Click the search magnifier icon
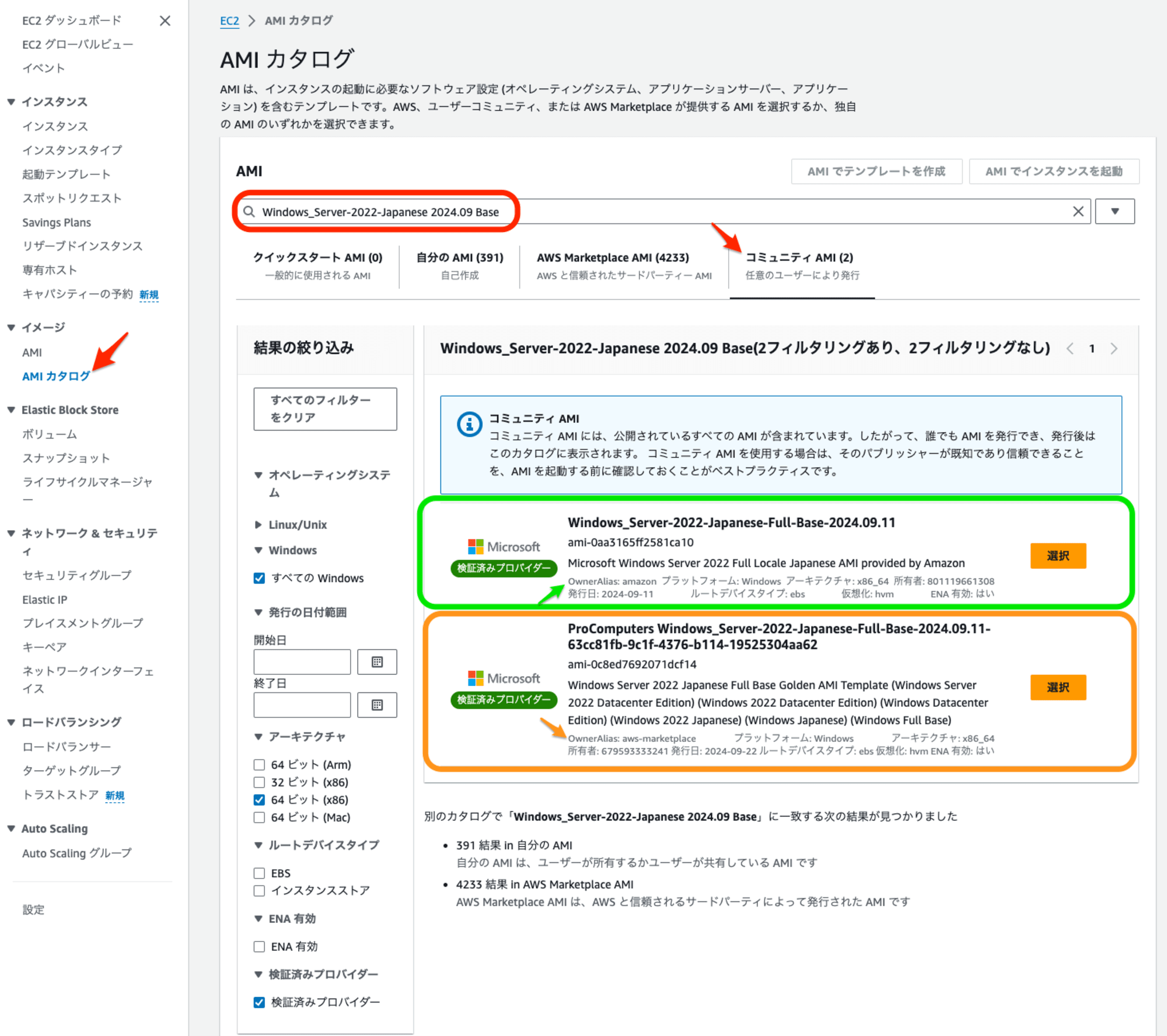 (x=249, y=212)
